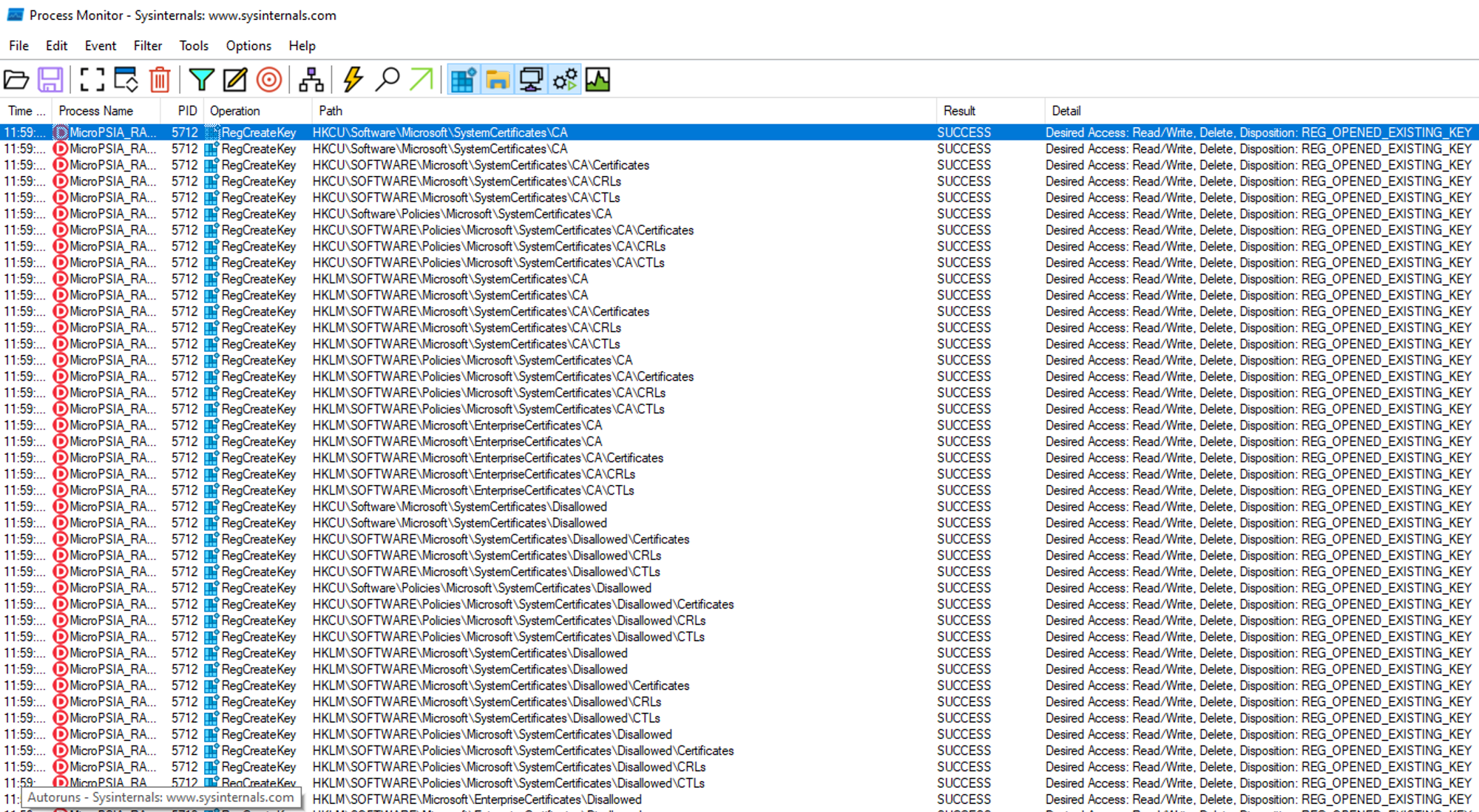The width and height of the screenshot is (1479, 812).
Task: Open the Filter menu
Action: click(148, 46)
